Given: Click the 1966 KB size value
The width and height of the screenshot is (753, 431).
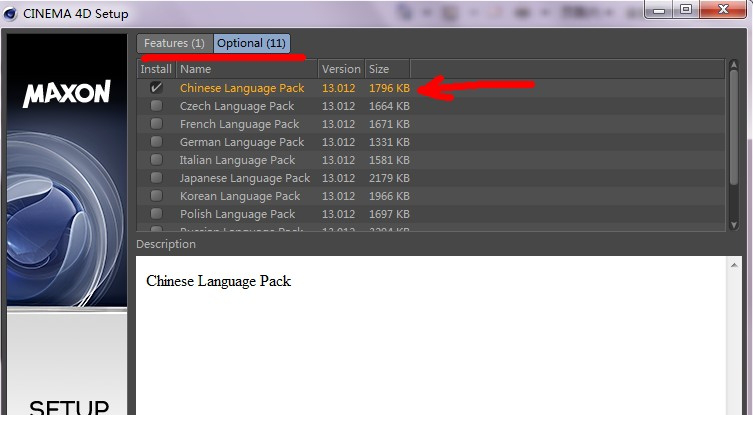Looking at the screenshot, I should [x=389, y=196].
